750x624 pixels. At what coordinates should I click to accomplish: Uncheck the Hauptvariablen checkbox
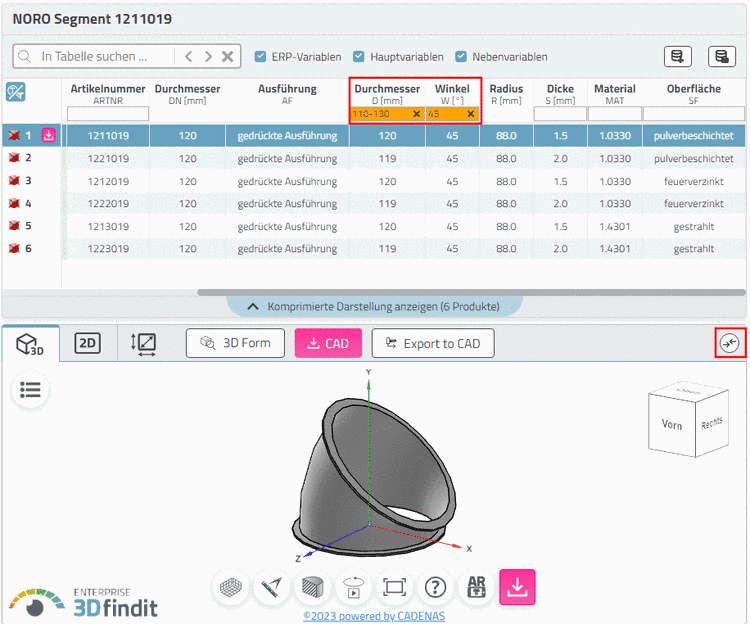tap(359, 56)
